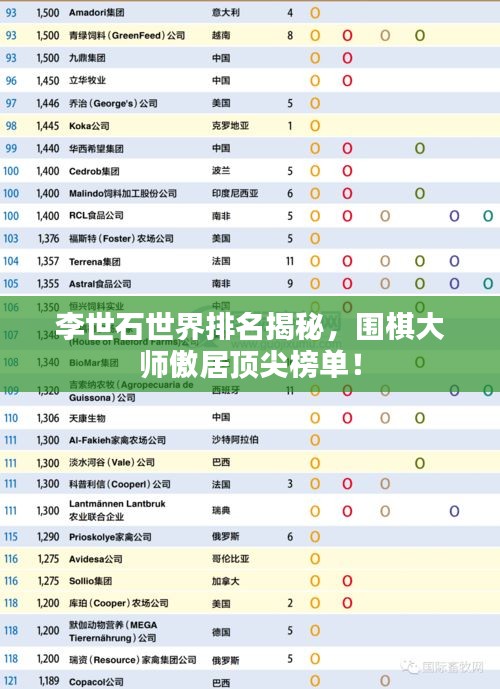The height and width of the screenshot is (689, 500).
Task: Click the WeChat logo beside 国际畜牧网 watermark
Action: pos(410,667)
